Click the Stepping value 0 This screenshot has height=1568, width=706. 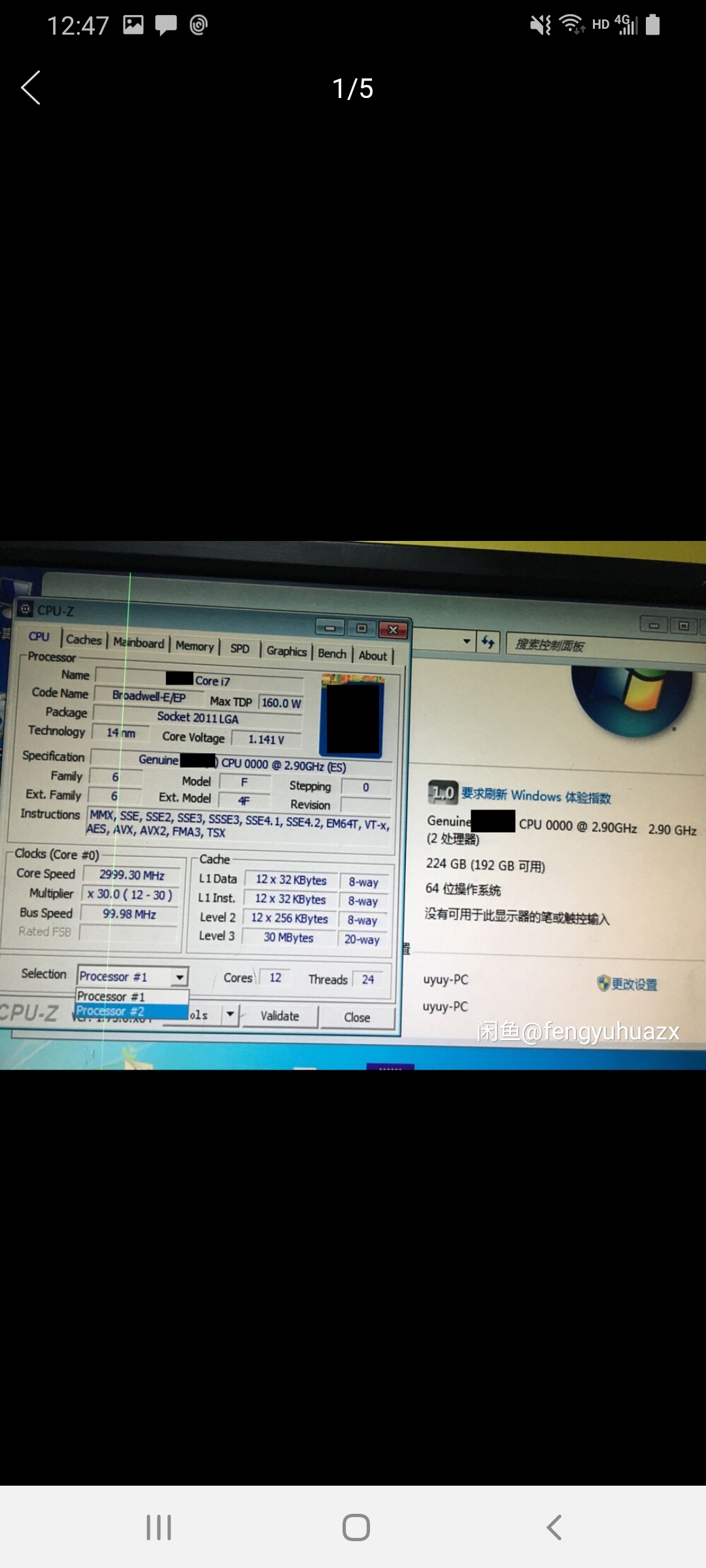[366, 787]
